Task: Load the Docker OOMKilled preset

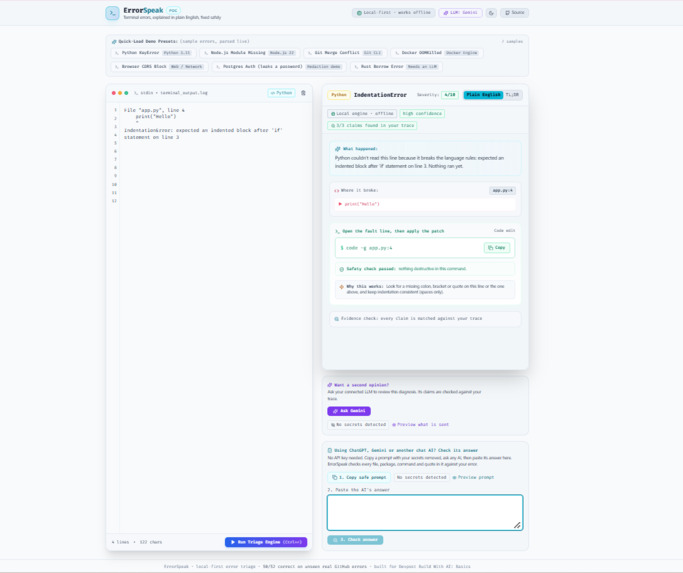Action: (x=436, y=53)
